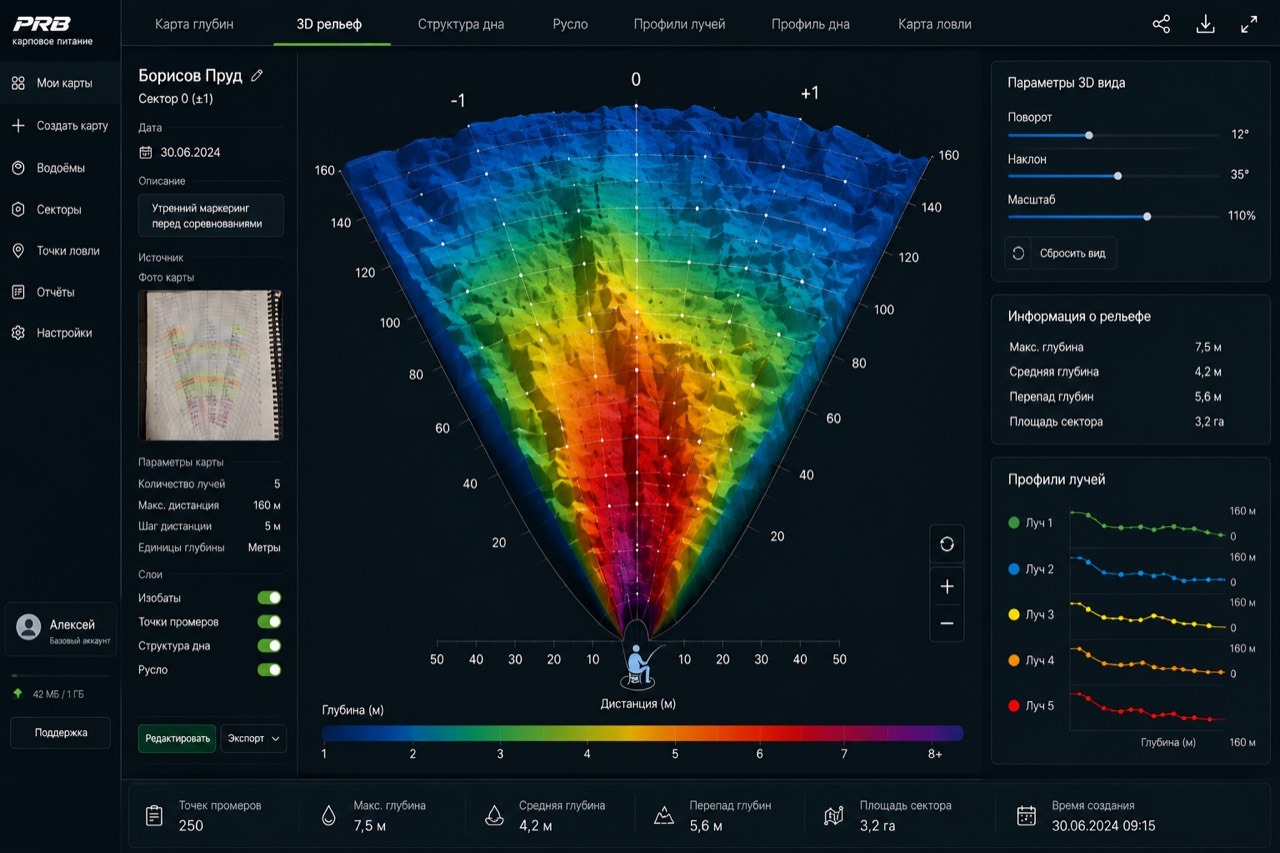Open the Русло tab
Image resolution: width=1280 pixels, height=853 pixels.
pyautogui.click(x=570, y=24)
